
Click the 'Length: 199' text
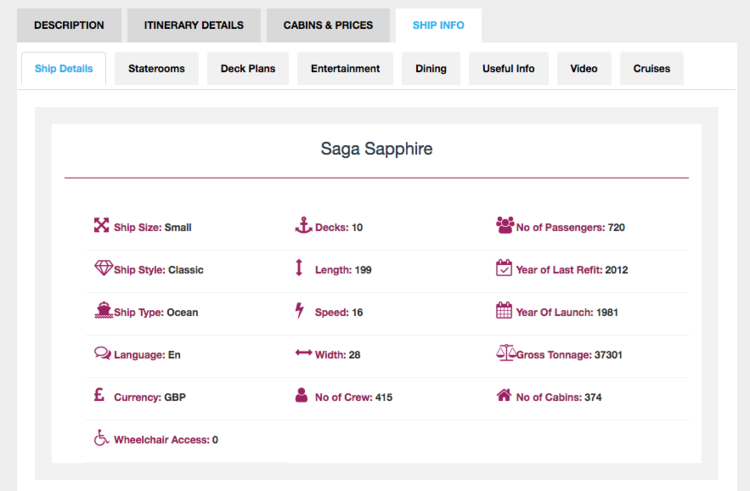pos(343,270)
